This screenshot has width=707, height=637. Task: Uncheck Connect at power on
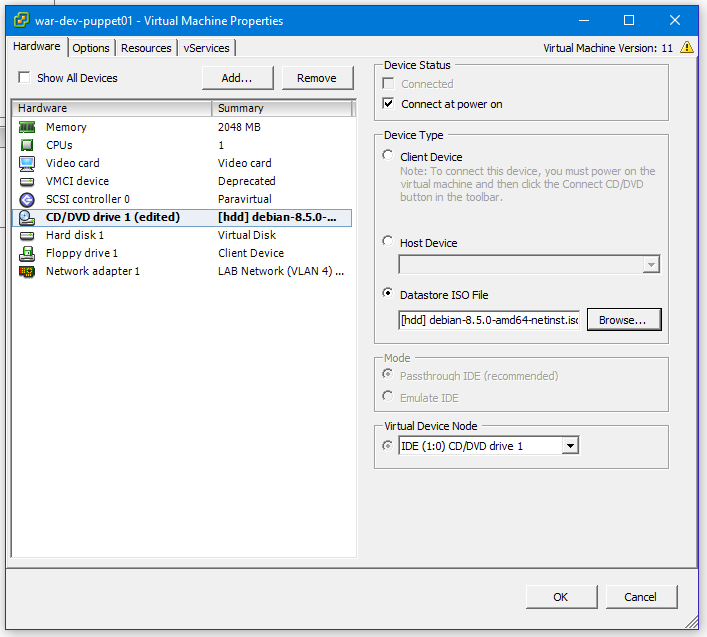(388, 104)
